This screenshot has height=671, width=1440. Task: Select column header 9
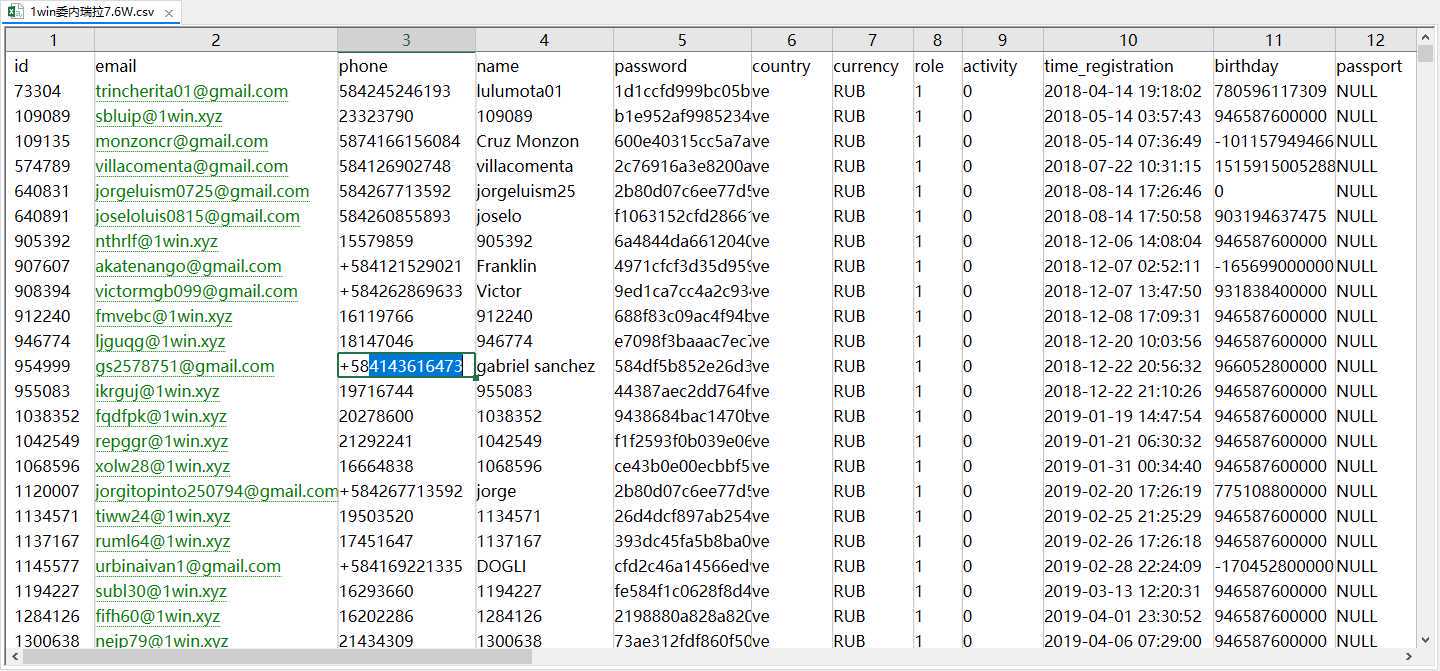point(1003,40)
